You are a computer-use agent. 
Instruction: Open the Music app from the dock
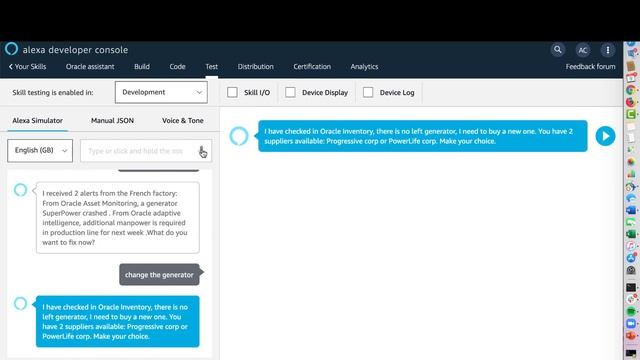pos(631,246)
